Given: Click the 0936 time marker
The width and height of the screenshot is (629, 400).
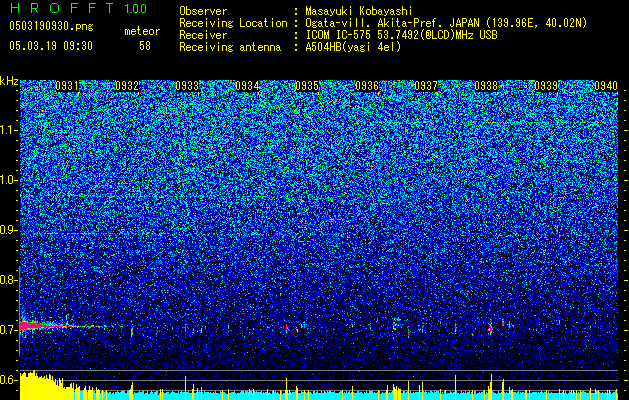Looking at the screenshot, I should pos(367,86).
